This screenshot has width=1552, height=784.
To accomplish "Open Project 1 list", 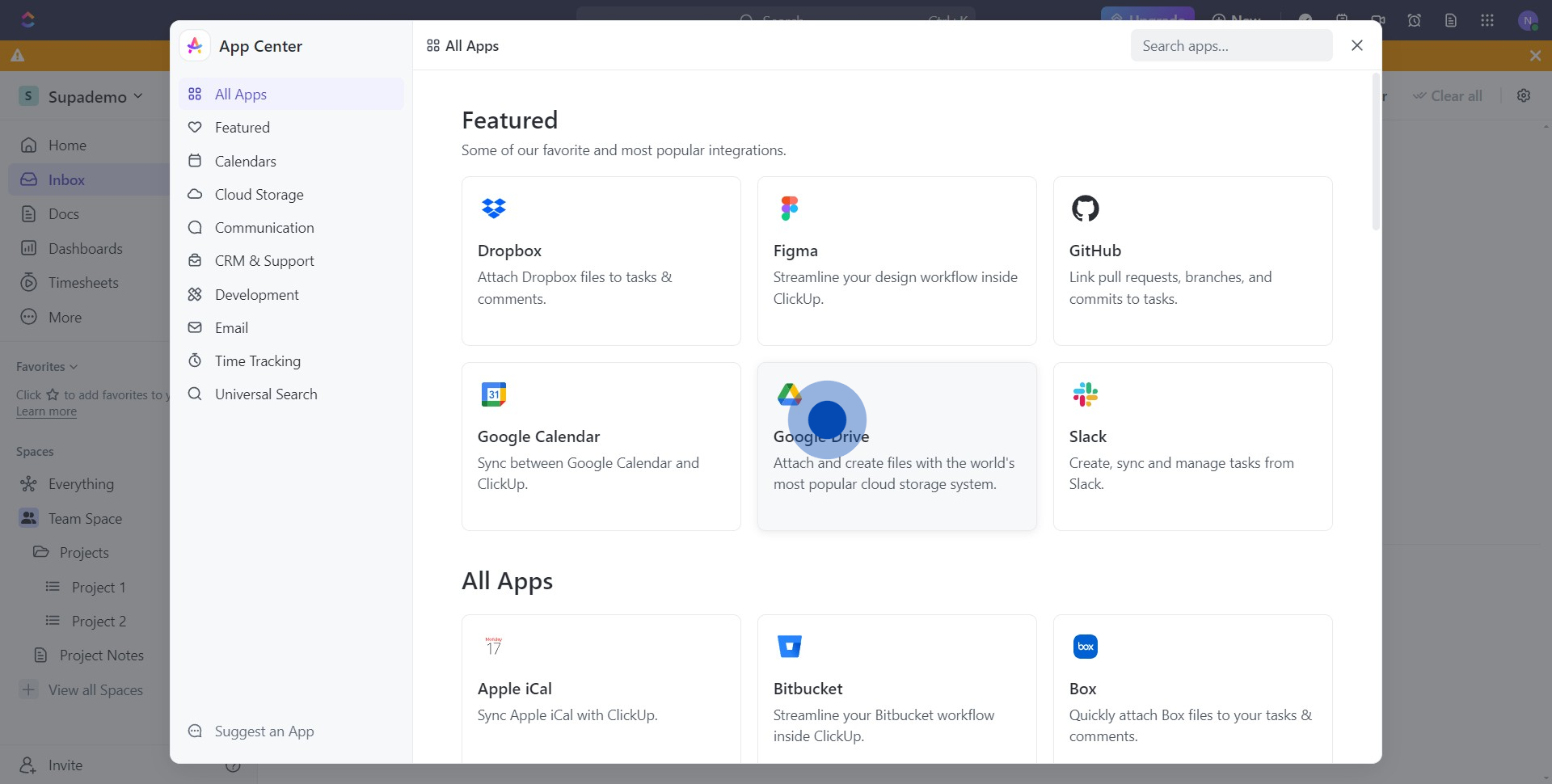I will point(99,587).
